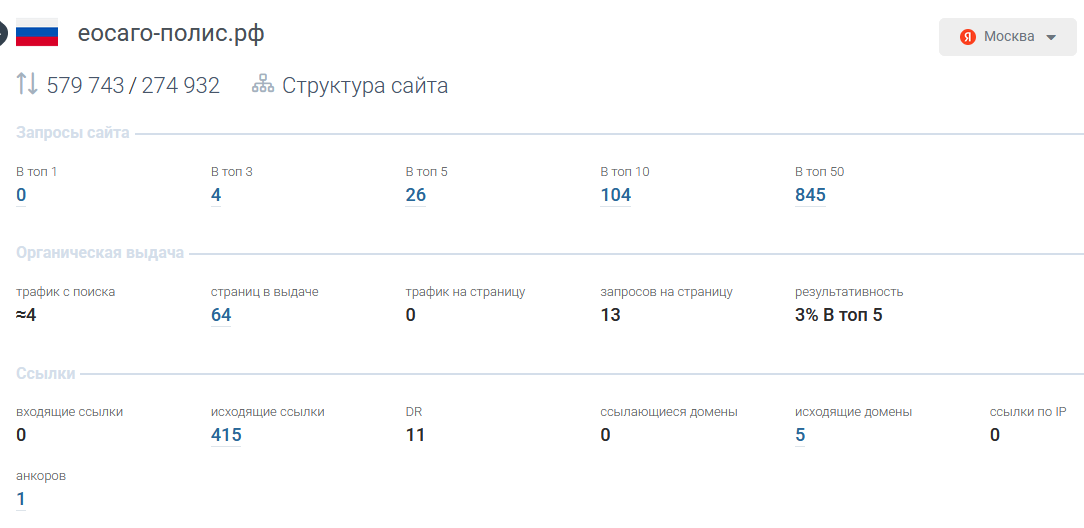Open страниц в выдаче value 64
This screenshot has height=528, width=1084.
pos(221,315)
